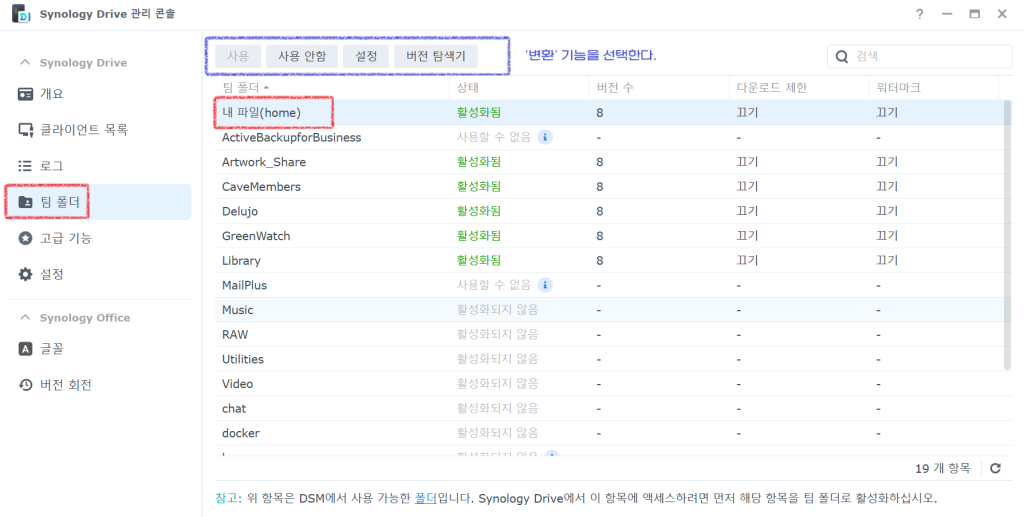Click the 설정 toolbar button

[x=366, y=56]
